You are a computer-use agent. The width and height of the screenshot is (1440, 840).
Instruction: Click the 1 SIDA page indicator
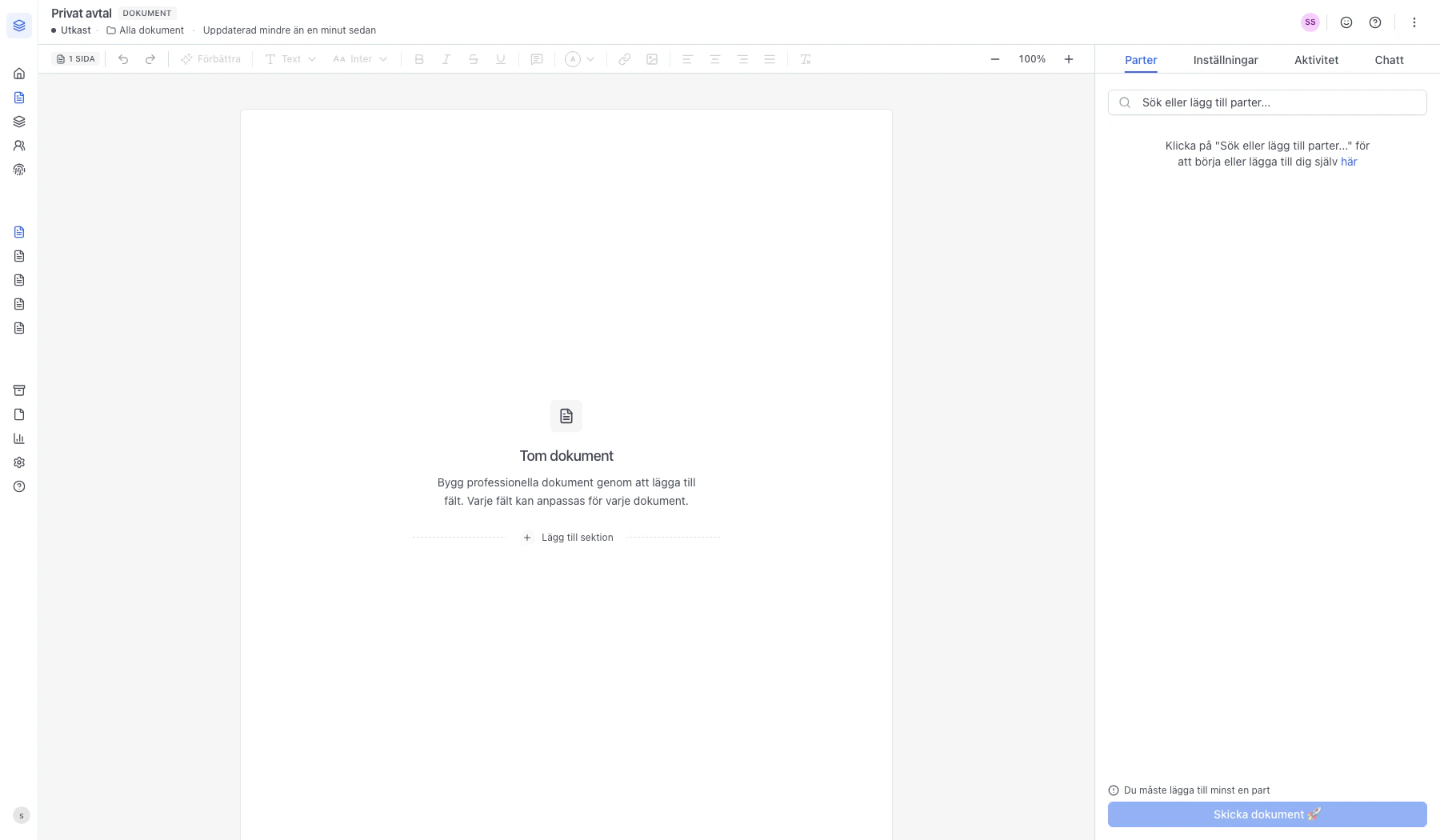pos(76,59)
